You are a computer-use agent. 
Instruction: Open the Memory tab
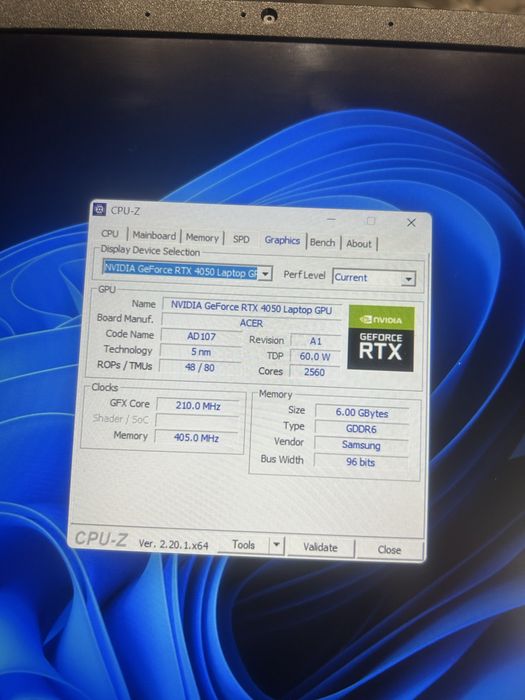[202, 238]
